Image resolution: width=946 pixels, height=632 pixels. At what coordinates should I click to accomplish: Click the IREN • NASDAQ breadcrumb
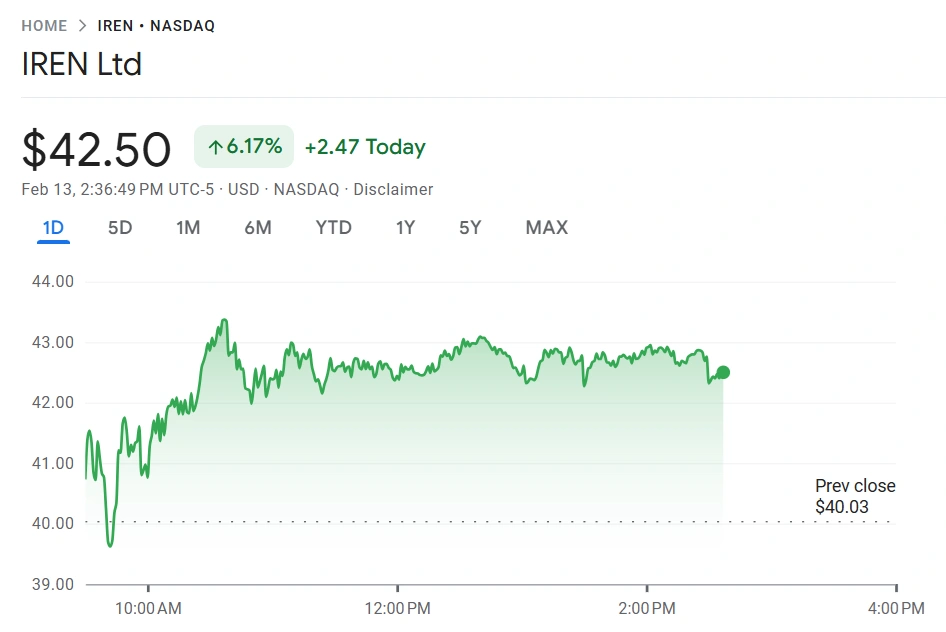click(156, 26)
